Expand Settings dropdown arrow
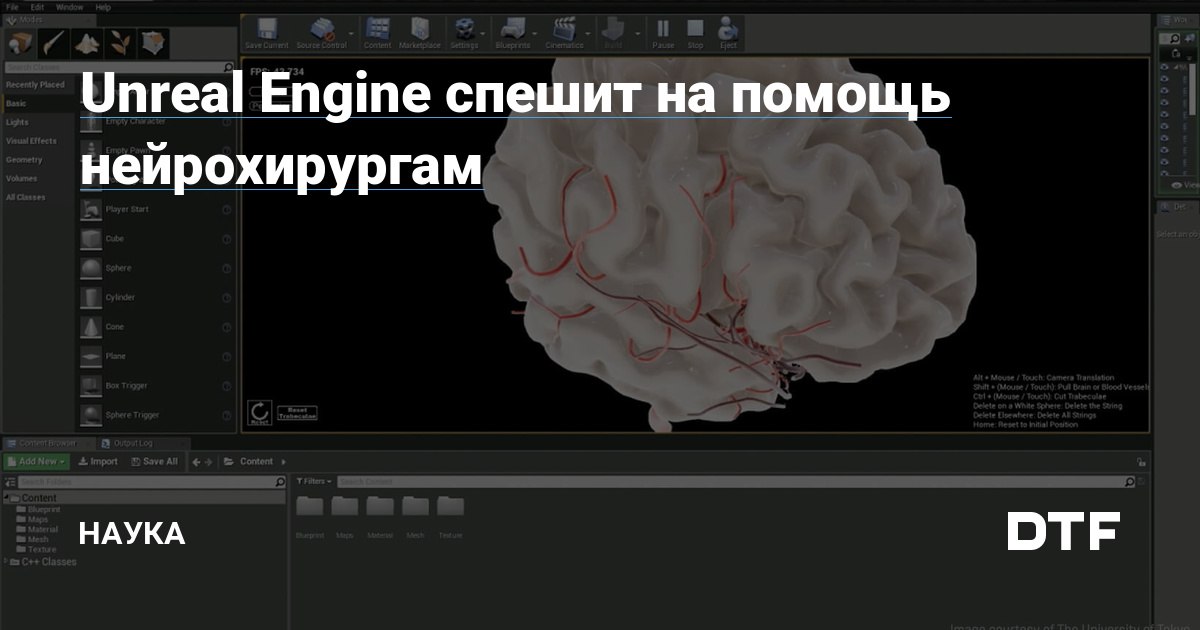The height and width of the screenshot is (630, 1200). coord(485,32)
